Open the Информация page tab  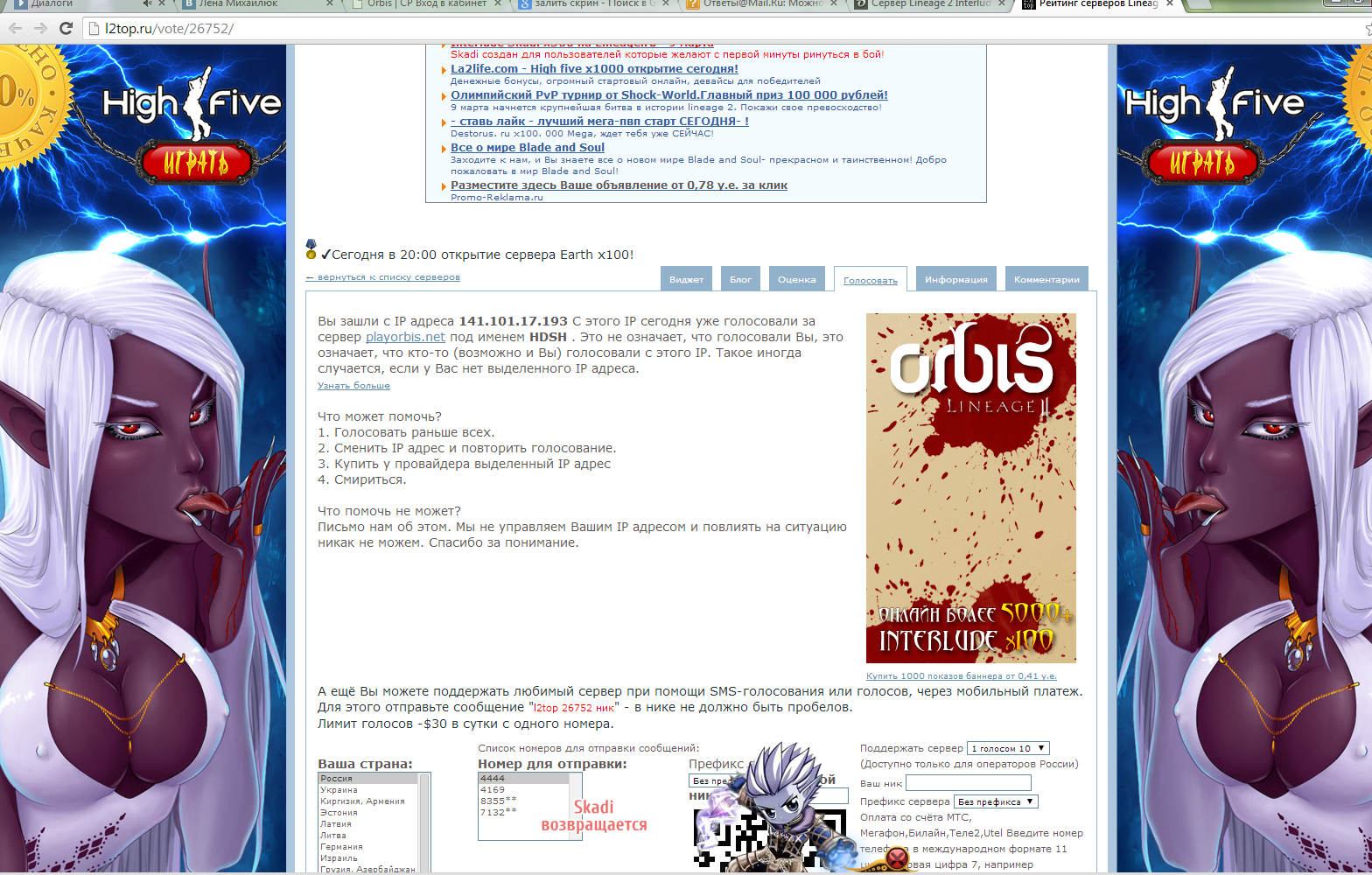955,278
